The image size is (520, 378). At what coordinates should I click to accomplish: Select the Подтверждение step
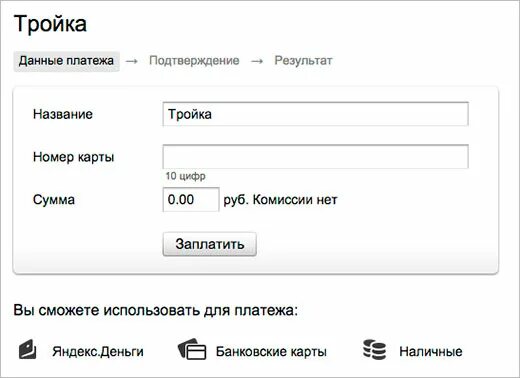194,61
